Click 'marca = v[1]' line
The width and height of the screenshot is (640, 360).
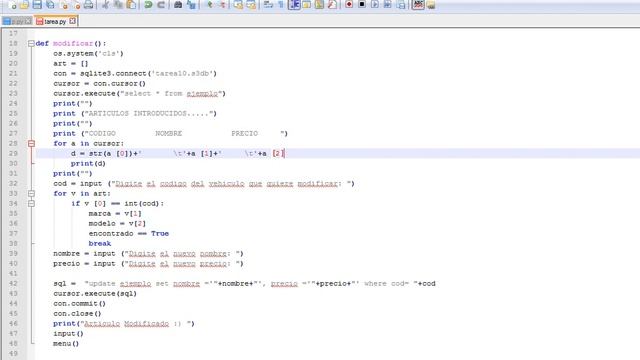click(115, 213)
